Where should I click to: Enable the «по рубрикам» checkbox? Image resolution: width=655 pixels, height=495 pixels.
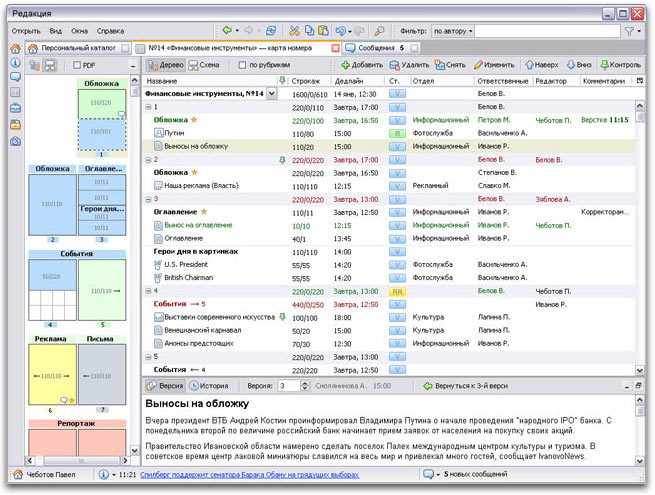point(243,65)
